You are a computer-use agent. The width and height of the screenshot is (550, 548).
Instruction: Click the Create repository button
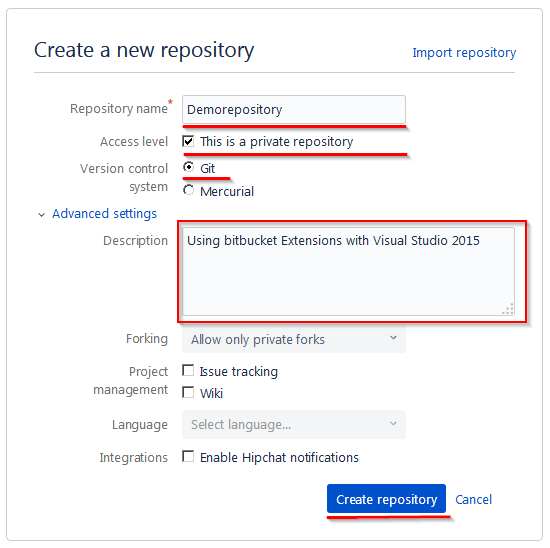coord(386,499)
